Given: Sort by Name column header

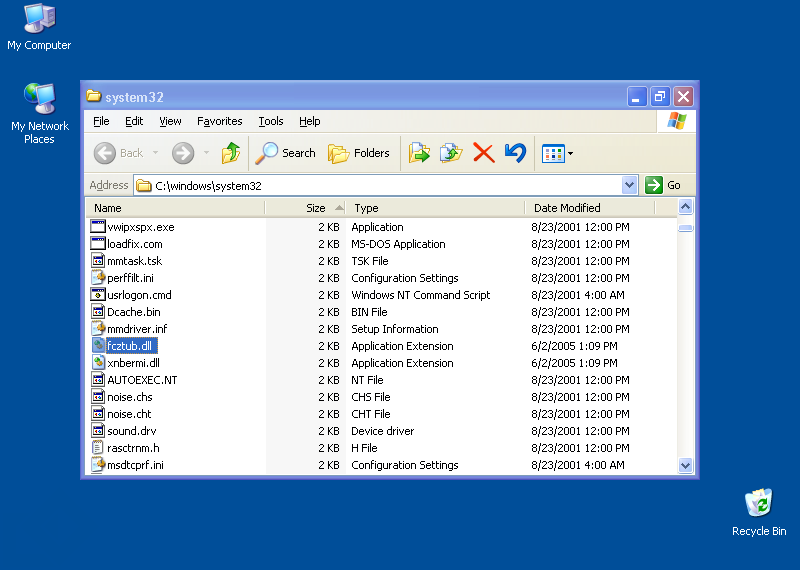Looking at the screenshot, I should (174, 208).
